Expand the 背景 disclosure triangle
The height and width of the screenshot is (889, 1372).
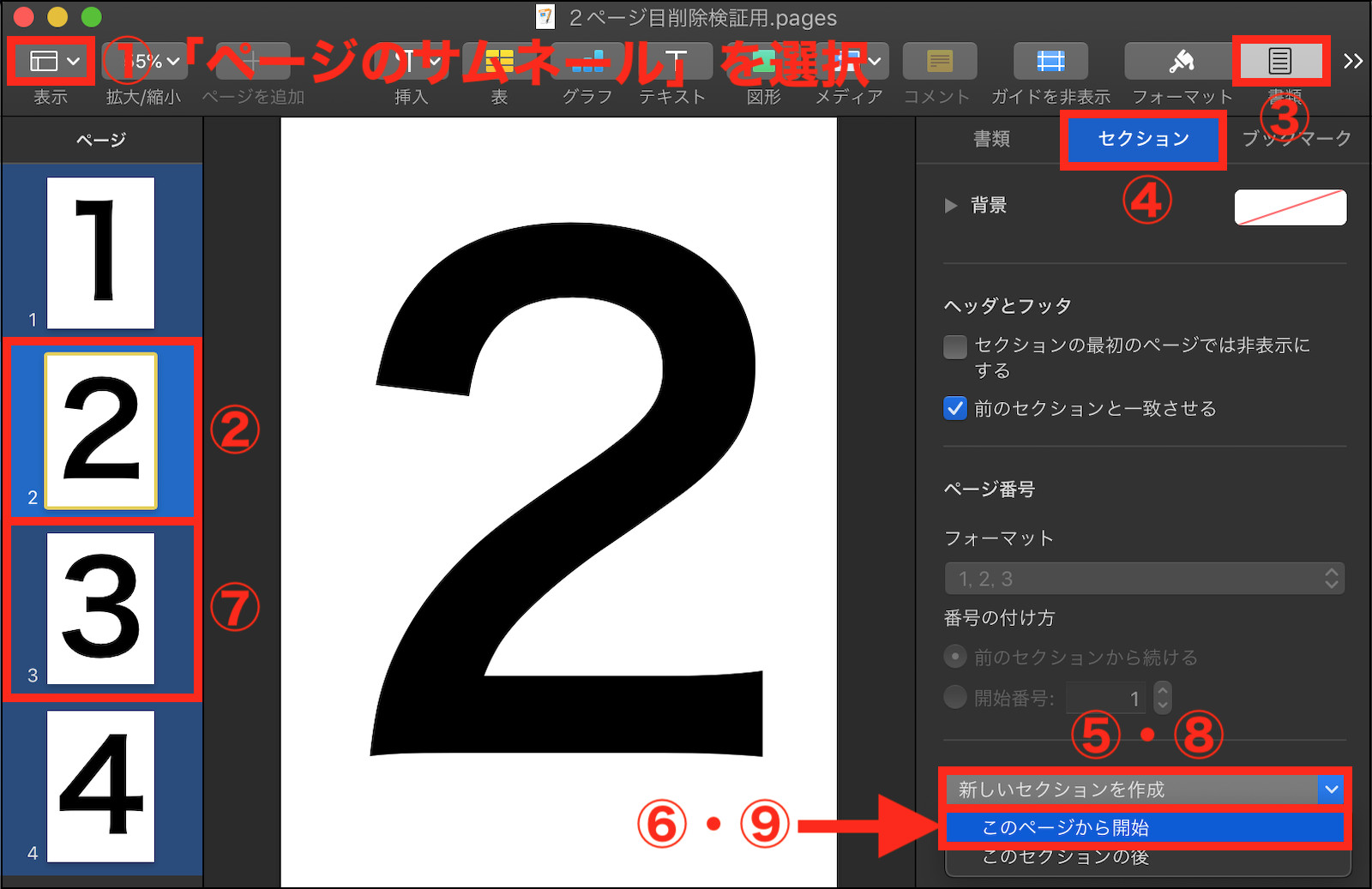pyautogui.click(x=950, y=206)
